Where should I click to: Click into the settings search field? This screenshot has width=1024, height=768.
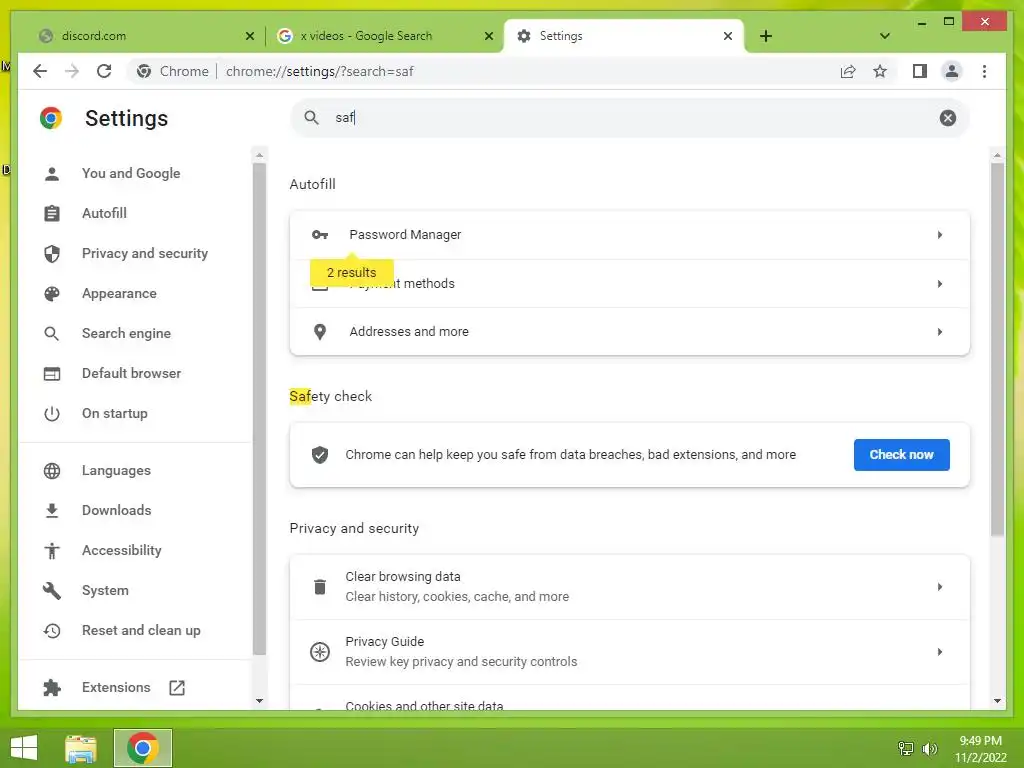click(630, 118)
